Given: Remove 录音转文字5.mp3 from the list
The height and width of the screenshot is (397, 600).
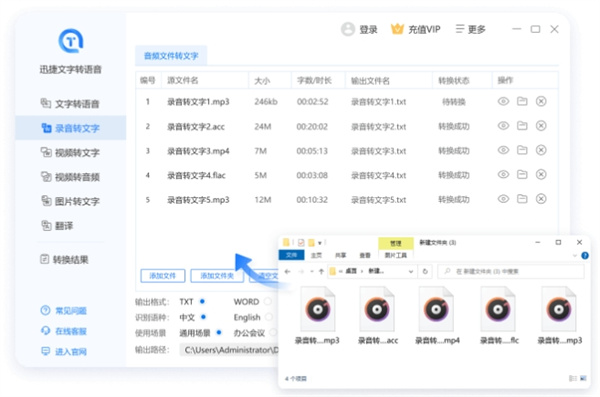Looking at the screenshot, I should pos(541,199).
